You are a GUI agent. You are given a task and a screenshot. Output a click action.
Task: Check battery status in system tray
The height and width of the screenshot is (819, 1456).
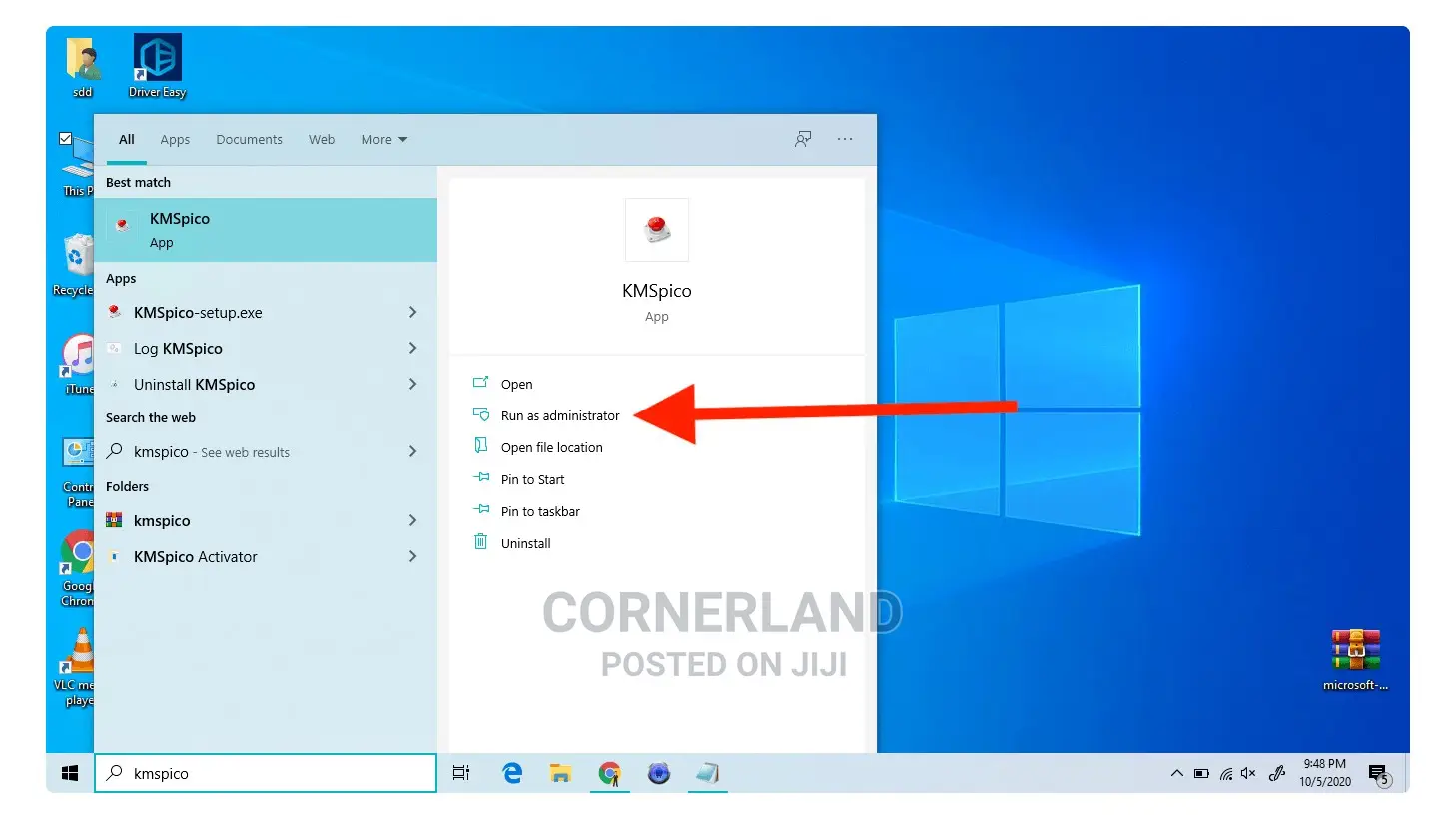(x=1201, y=773)
